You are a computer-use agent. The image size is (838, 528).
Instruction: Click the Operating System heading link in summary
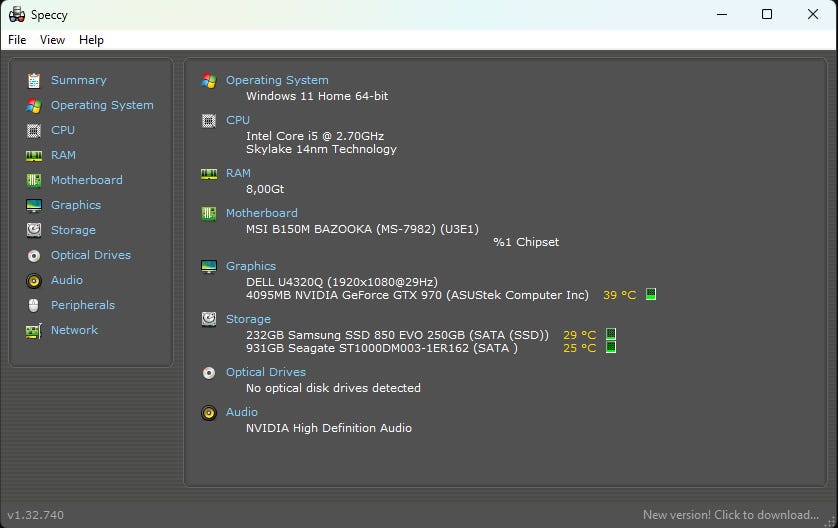point(277,80)
